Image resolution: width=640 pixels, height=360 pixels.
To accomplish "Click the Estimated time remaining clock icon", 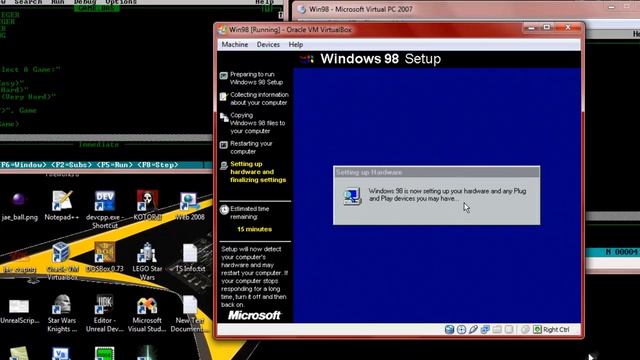I will 224,210.
